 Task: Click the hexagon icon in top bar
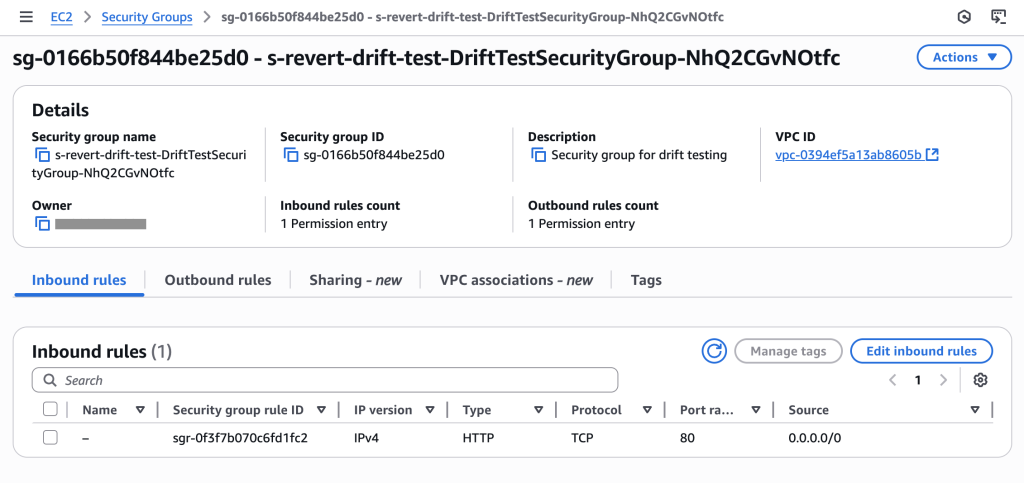(x=964, y=17)
